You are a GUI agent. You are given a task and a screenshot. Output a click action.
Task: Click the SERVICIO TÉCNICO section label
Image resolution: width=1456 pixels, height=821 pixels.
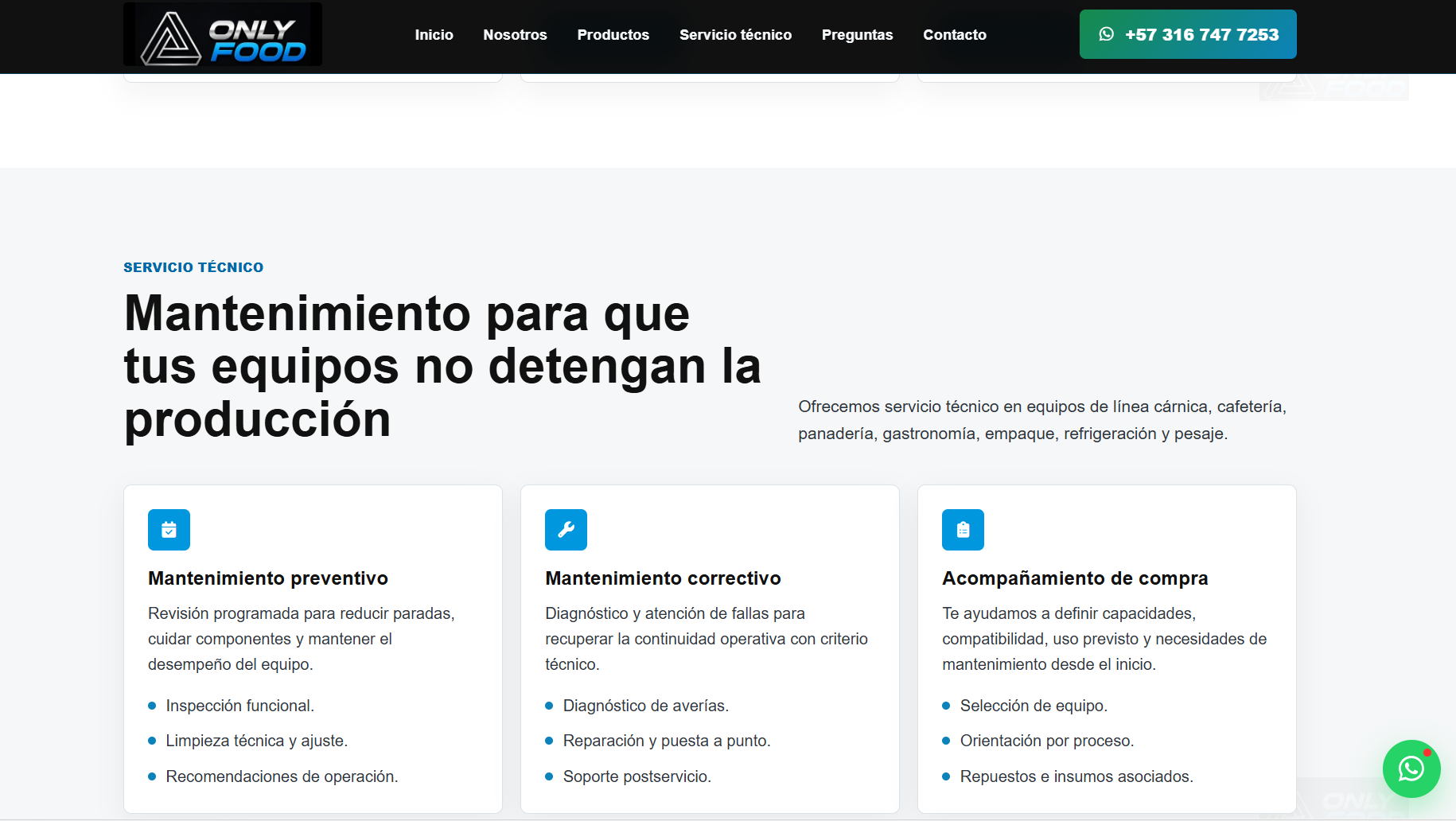(193, 267)
